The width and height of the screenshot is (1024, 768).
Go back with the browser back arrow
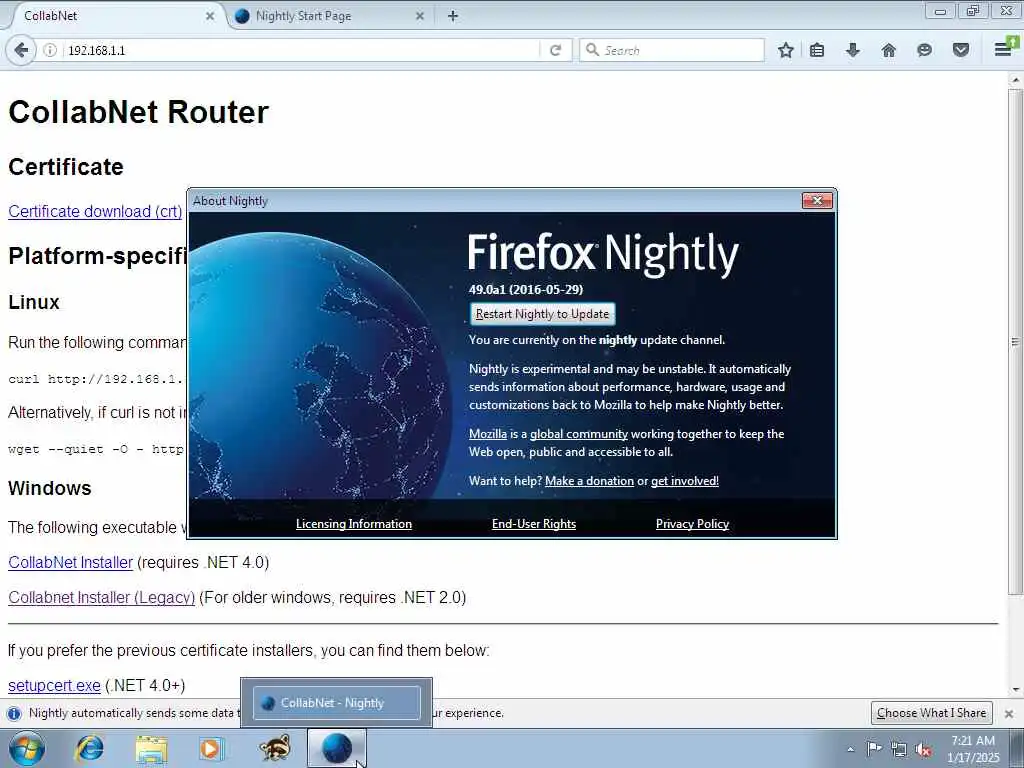(x=21, y=50)
